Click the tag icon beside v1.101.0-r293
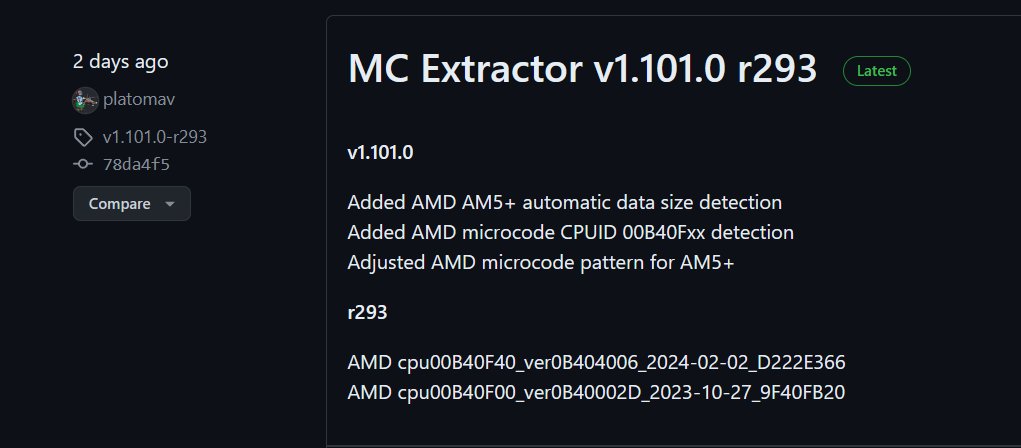 point(83,137)
